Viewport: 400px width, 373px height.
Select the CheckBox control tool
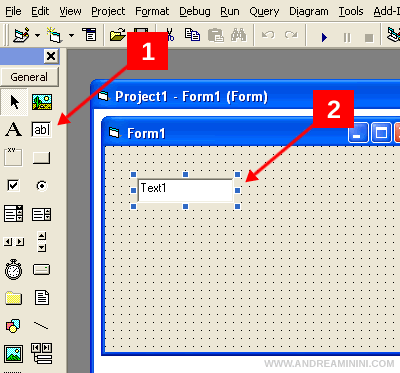[13, 185]
